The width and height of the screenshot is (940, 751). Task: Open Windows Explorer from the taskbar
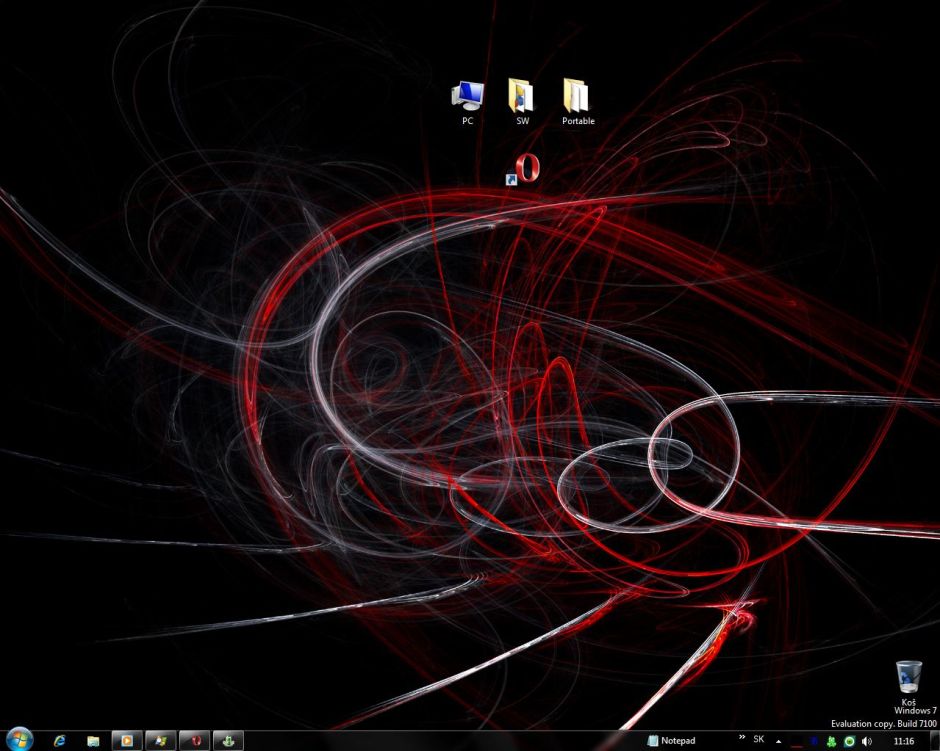(93, 741)
